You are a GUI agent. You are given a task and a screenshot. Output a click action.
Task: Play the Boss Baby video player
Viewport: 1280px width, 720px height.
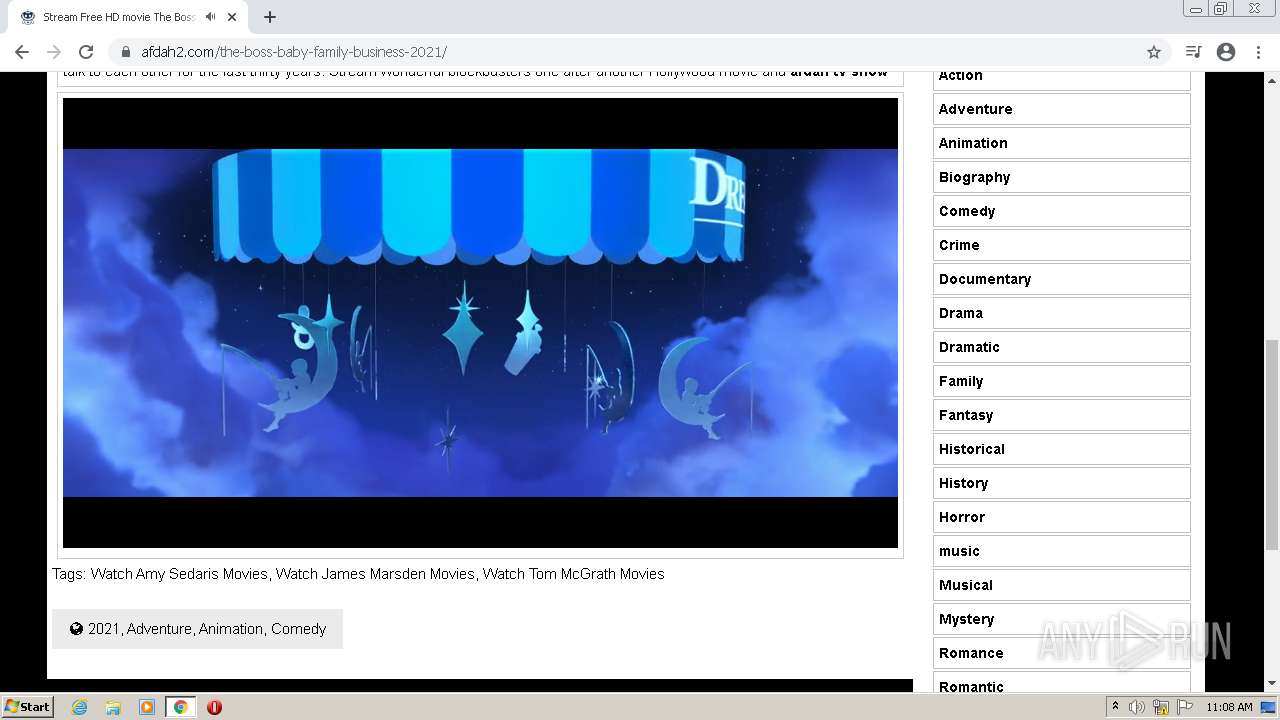click(x=480, y=323)
